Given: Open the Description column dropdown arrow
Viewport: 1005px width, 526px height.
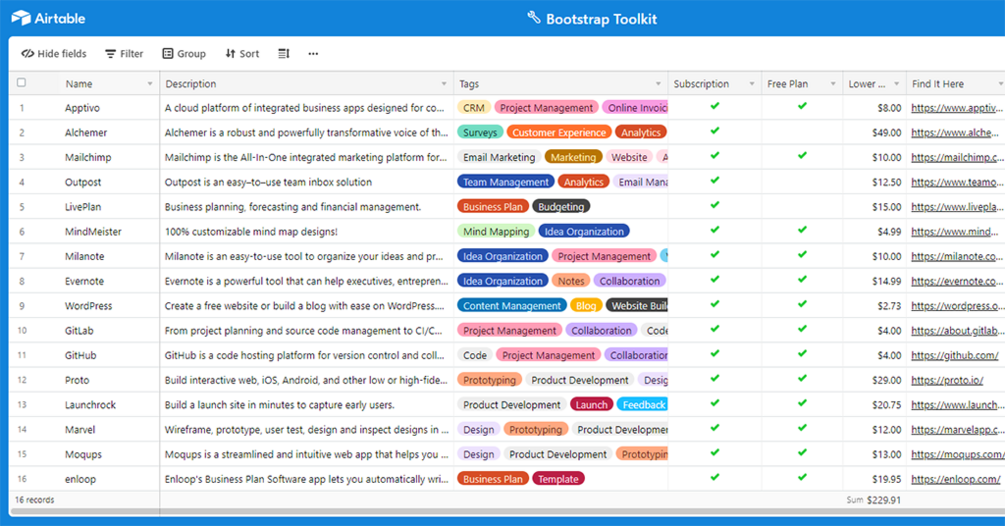Looking at the screenshot, I should (444, 84).
